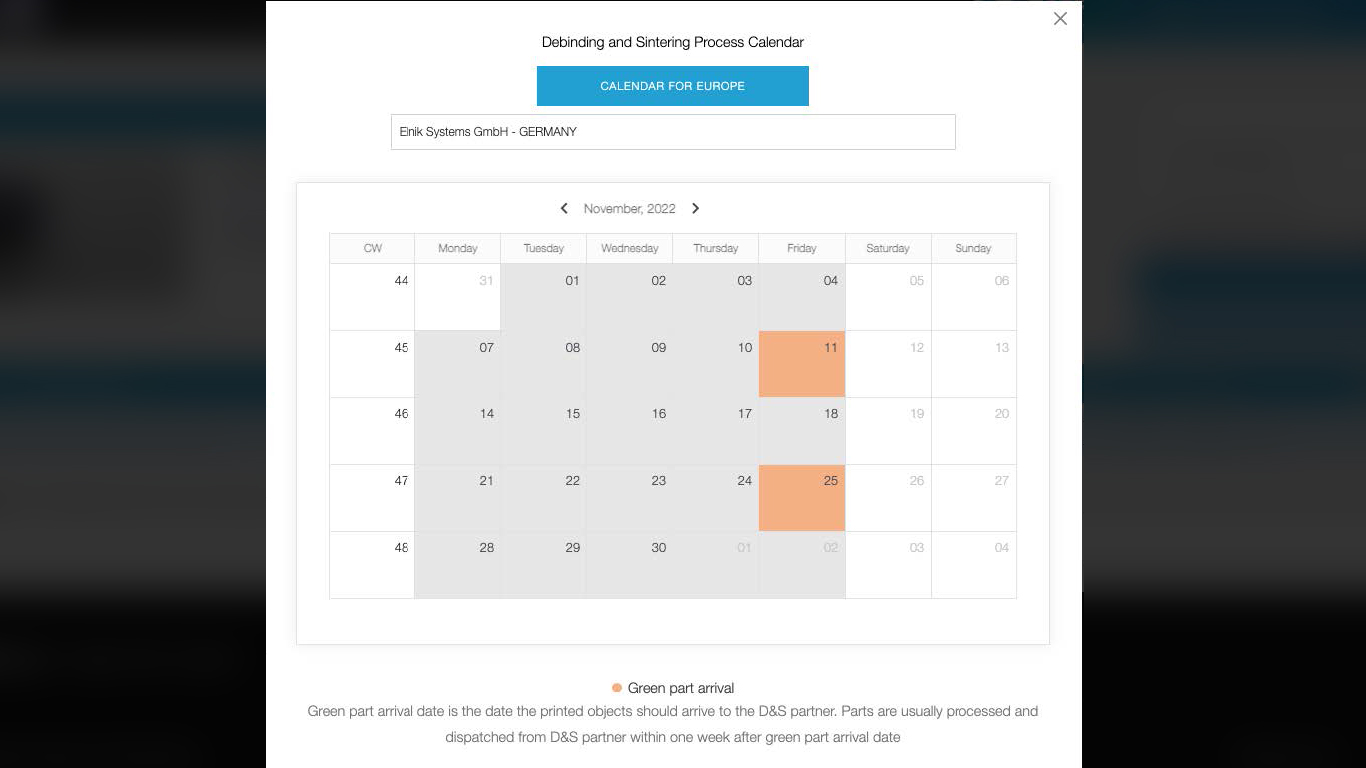Image resolution: width=1366 pixels, height=768 pixels.
Task: Click the Friday column header
Action: (x=802, y=248)
